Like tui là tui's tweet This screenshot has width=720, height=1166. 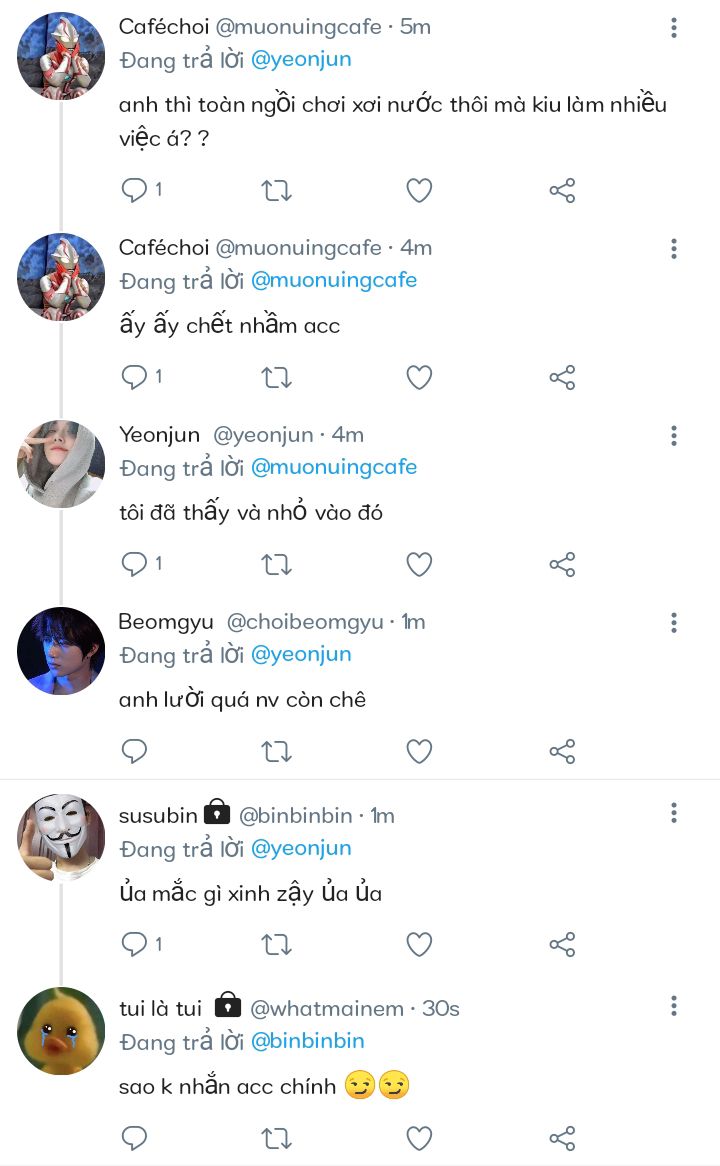pyautogui.click(x=419, y=1137)
